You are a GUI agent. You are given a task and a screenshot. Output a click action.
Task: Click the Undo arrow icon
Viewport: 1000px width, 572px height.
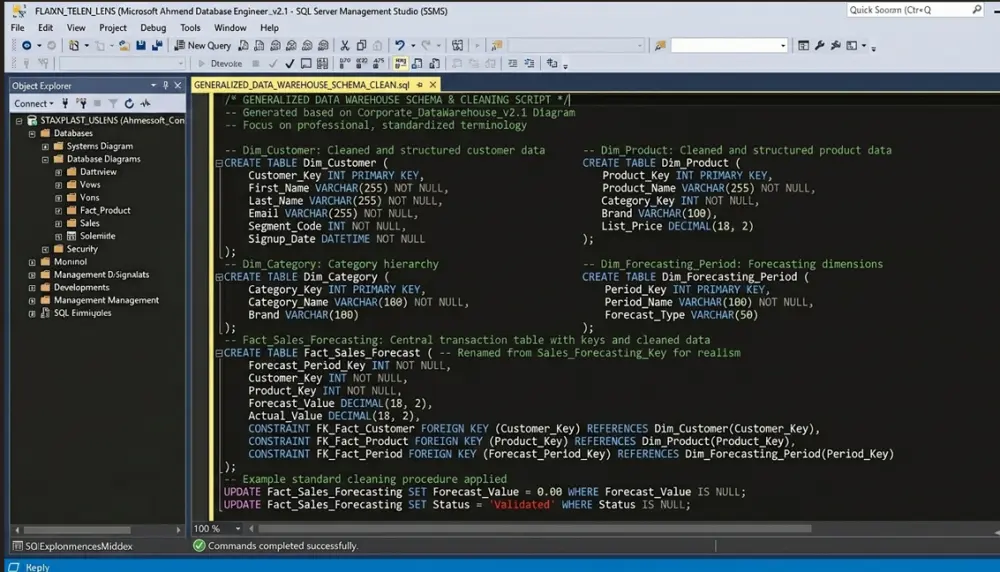point(399,45)
